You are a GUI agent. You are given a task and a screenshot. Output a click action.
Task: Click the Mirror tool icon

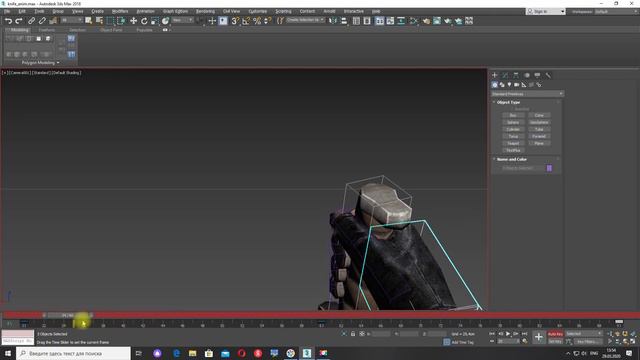333,20
